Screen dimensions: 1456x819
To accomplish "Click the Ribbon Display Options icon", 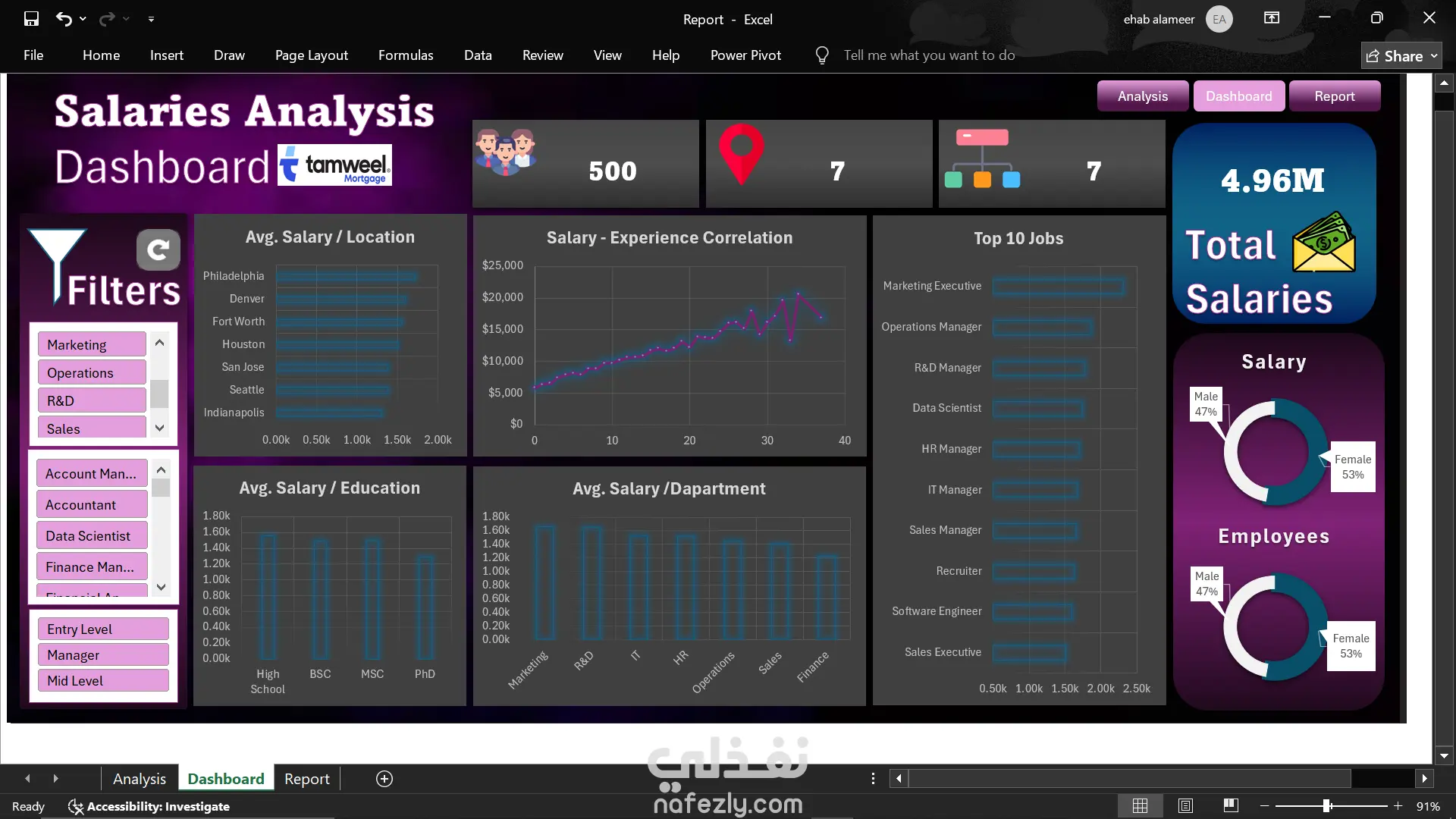I will tap(1272, 18).
